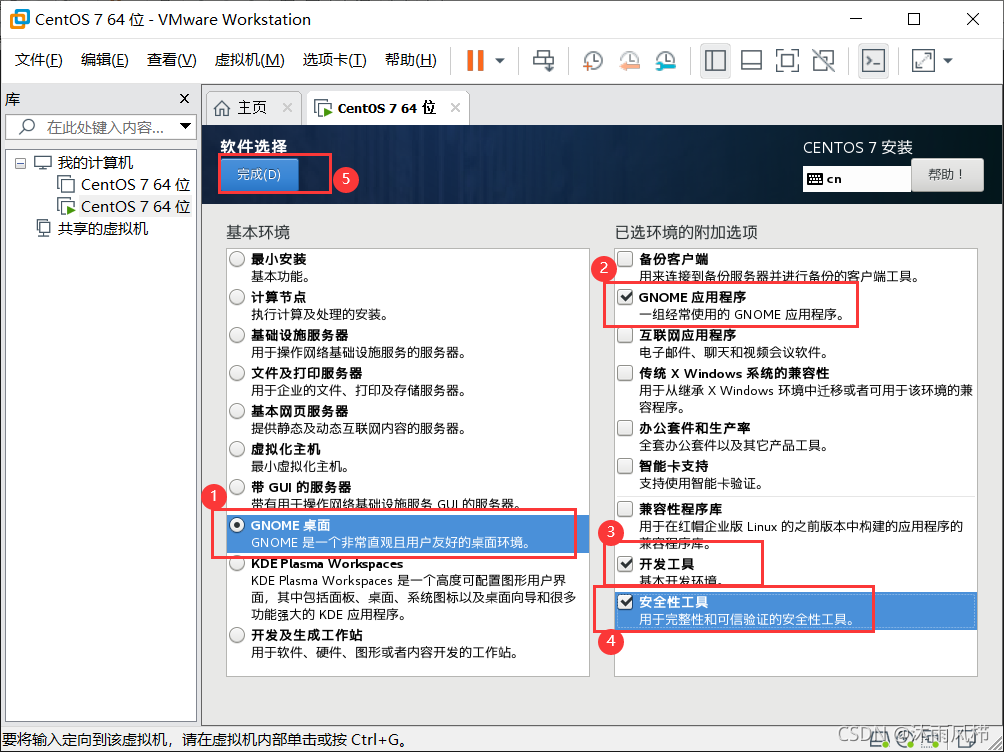
Task: Click the 完成(D) button
Action: [259, 174]
